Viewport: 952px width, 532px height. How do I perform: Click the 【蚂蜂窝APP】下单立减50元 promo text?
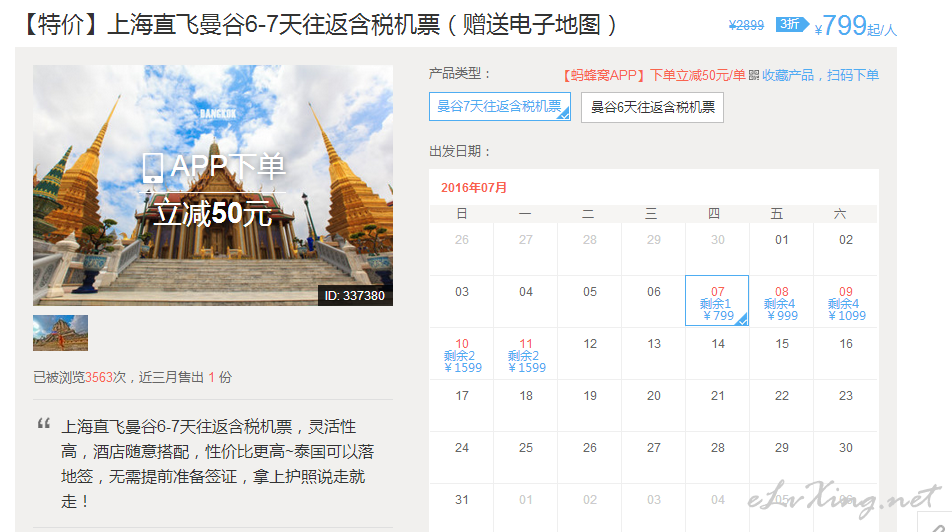point(654,75)
